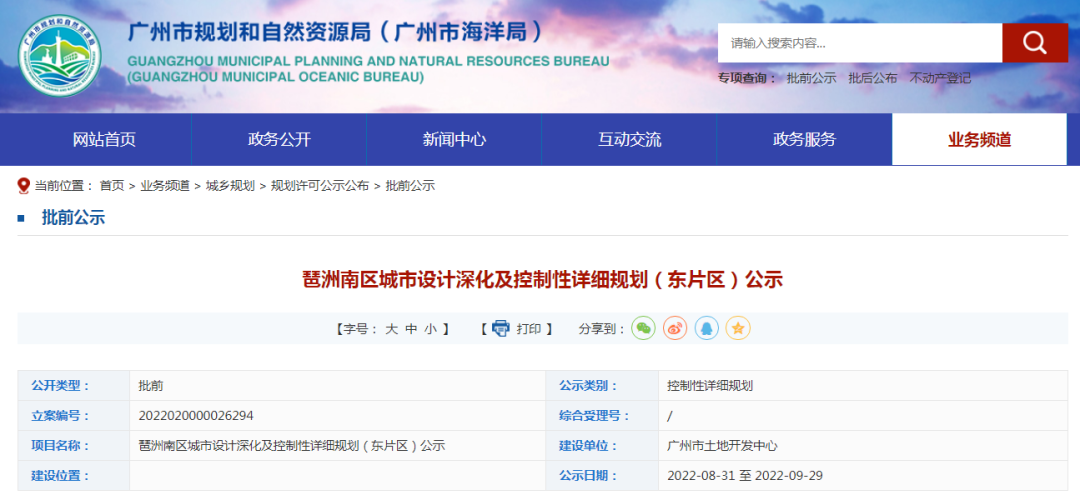This screenshot has width=1080, height=500.
Task: Focus the search content input field
Action: coord(860,43)
